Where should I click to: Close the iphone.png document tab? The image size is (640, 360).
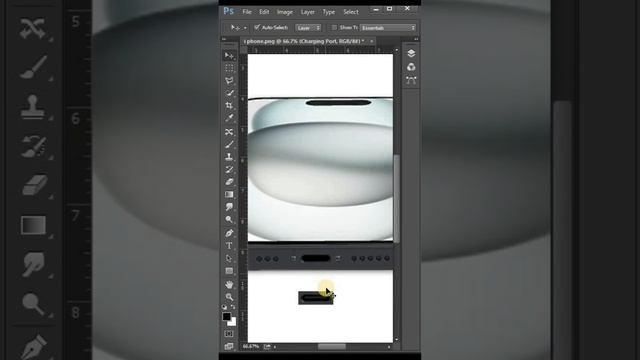point(371,41)
